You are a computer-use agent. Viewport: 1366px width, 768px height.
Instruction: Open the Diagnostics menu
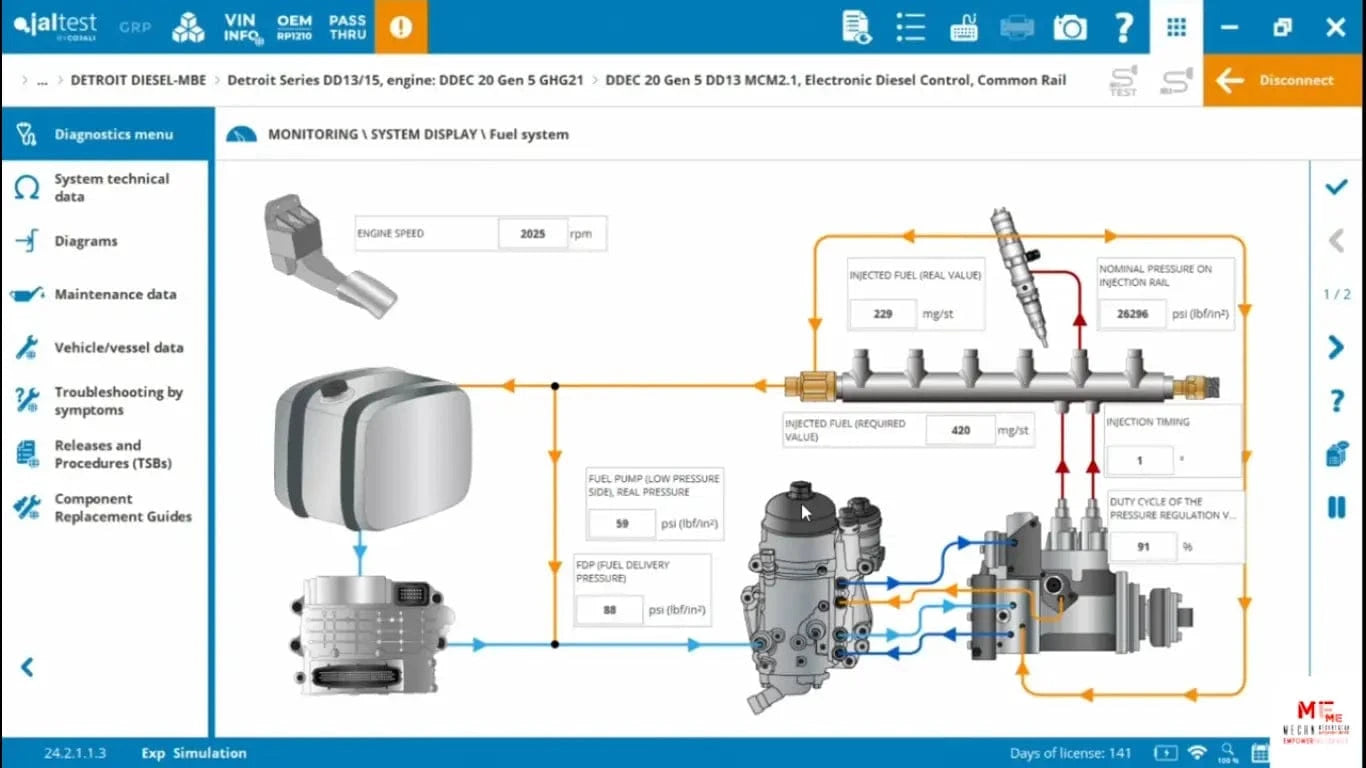point(107,134)
